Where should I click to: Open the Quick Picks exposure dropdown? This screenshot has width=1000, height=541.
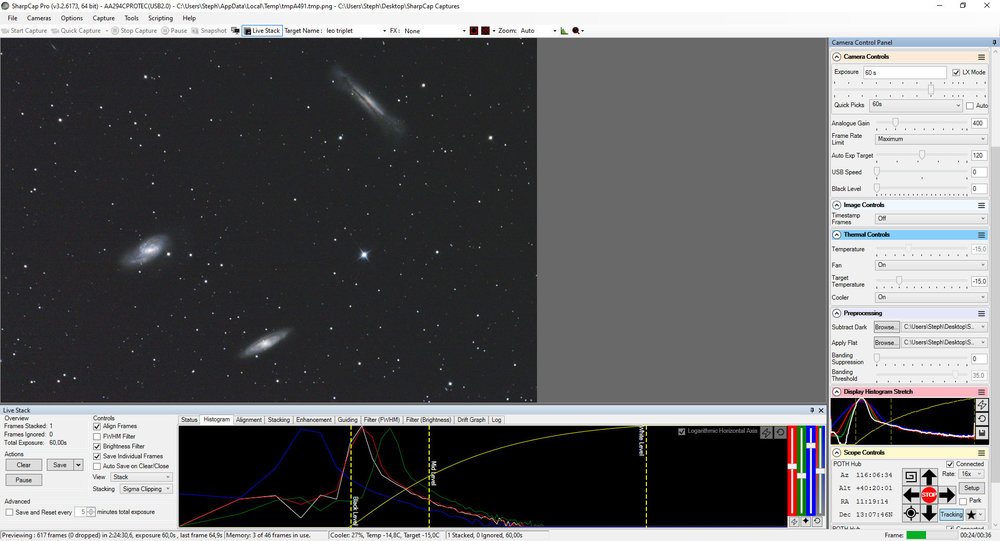click(916, 105)
